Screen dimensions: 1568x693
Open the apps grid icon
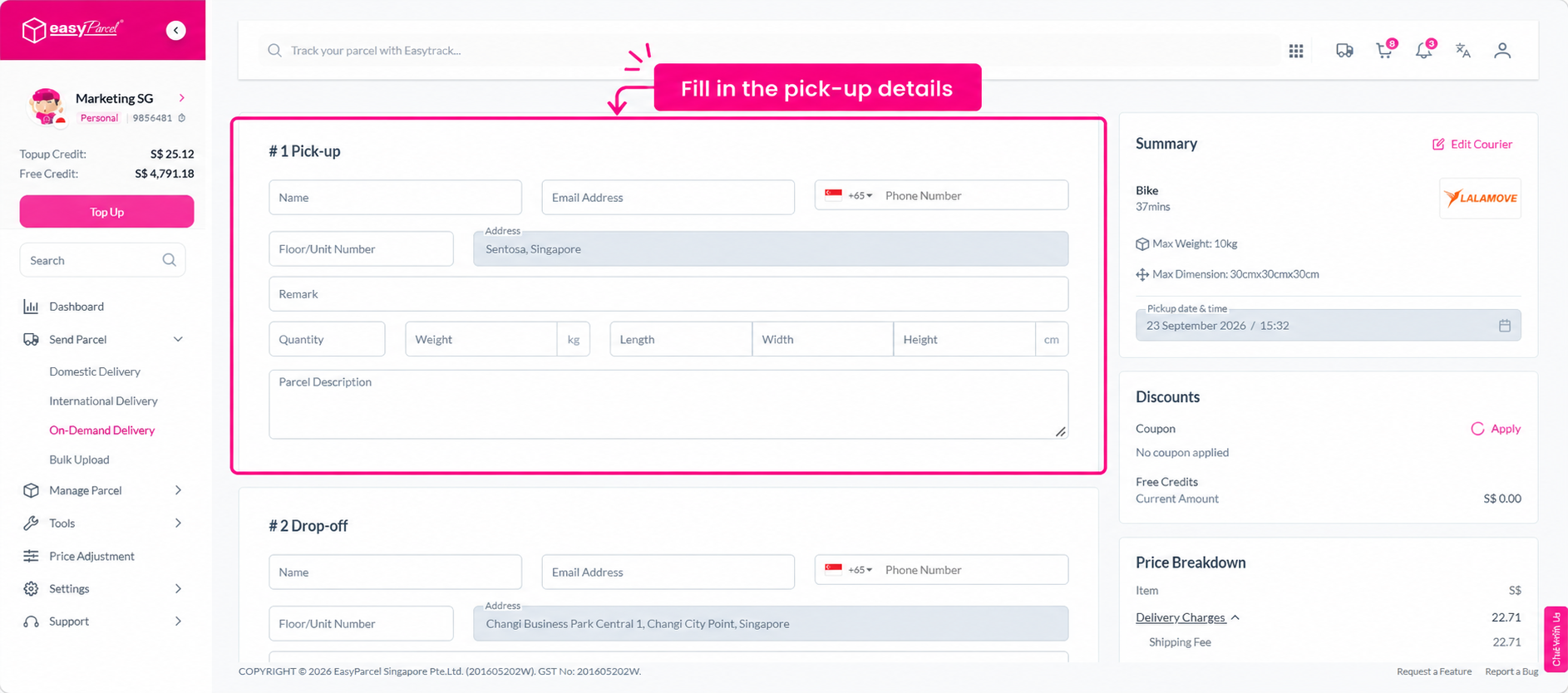[1295, 51]
